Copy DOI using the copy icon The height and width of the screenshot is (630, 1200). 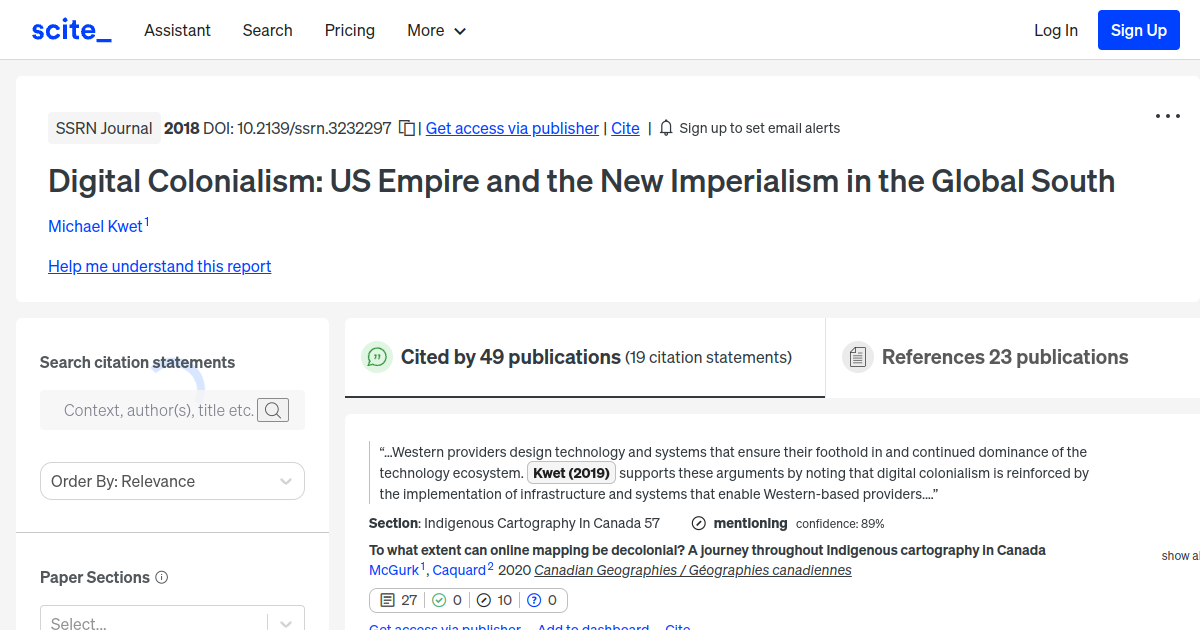click(x=406, y=128)
